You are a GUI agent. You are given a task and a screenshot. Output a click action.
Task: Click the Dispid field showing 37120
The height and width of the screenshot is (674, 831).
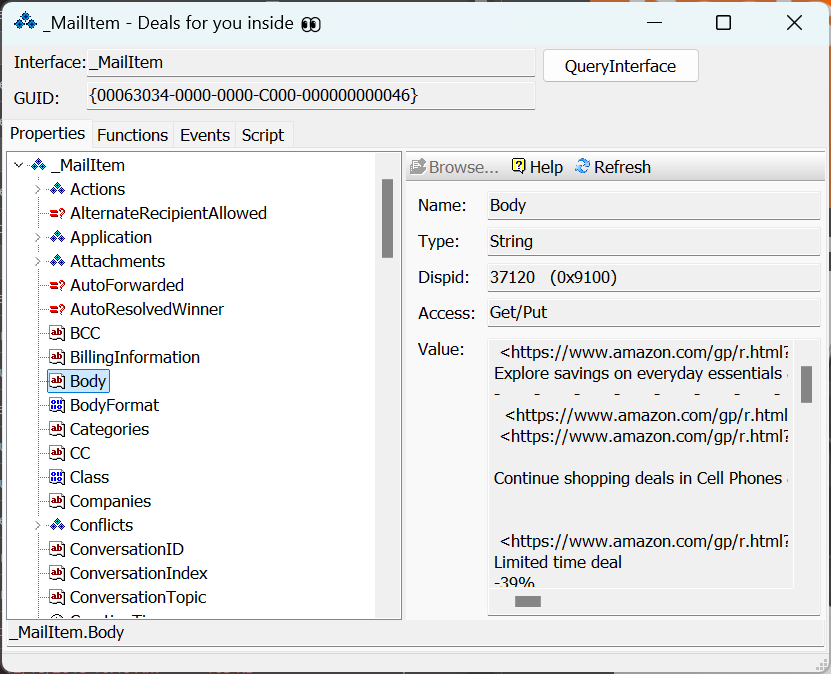[x=653, y=277]
